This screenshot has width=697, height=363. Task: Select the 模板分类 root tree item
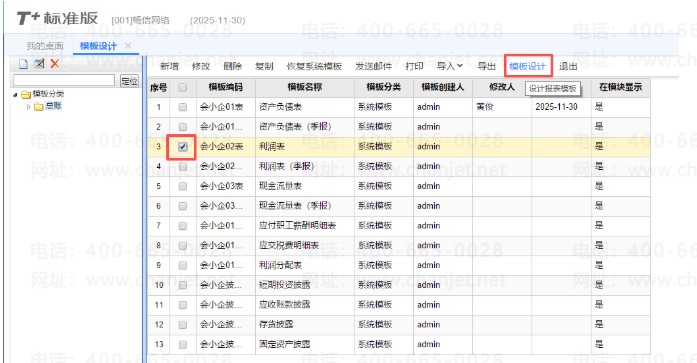coord(48,94)
